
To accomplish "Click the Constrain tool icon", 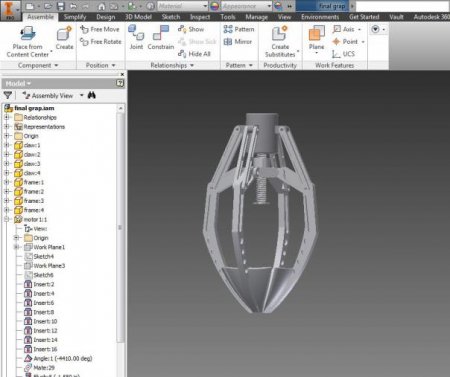I will [x=161, y=33].
